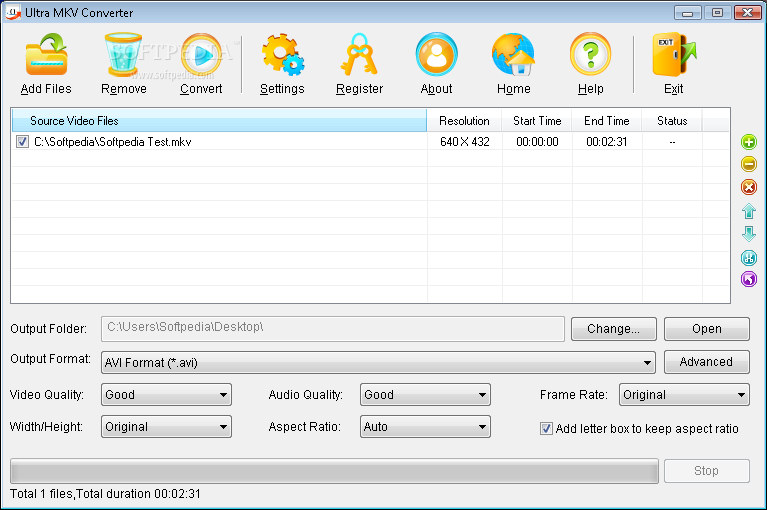Click the Output Folder path field
This screenshot has width=767, height=510.
pyautogui.click(x=333, y=329)
